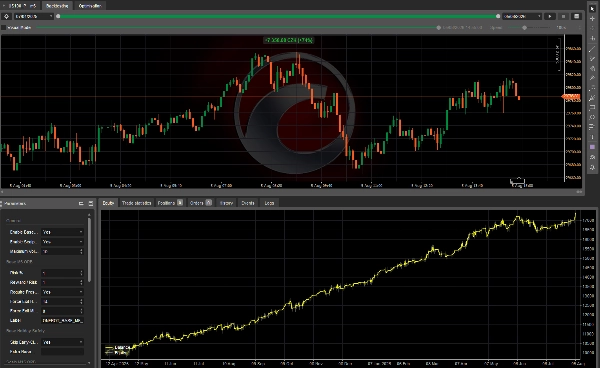Screen dimensions: 600x368
Task: Open the History tab in results panel
Action: click(227, 203)
